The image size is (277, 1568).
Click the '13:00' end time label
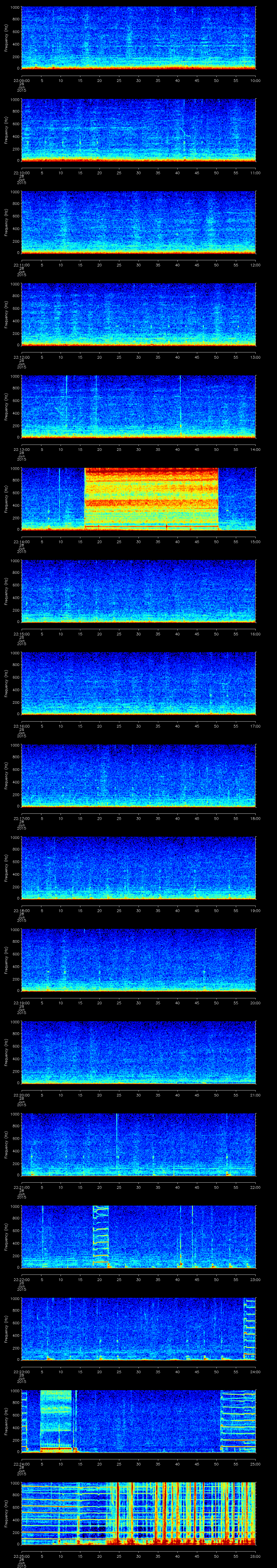[x=256, y=357]
